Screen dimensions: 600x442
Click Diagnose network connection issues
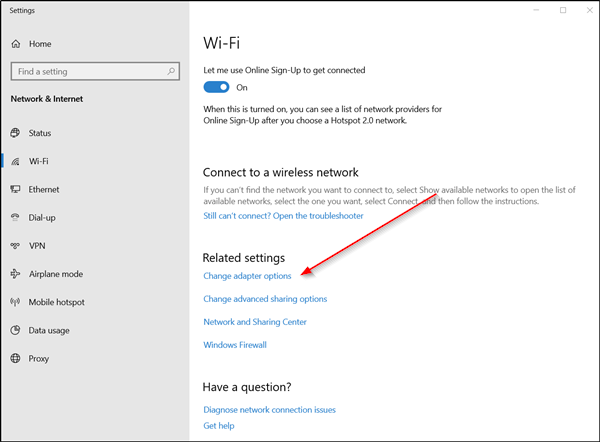pos(269,409)
